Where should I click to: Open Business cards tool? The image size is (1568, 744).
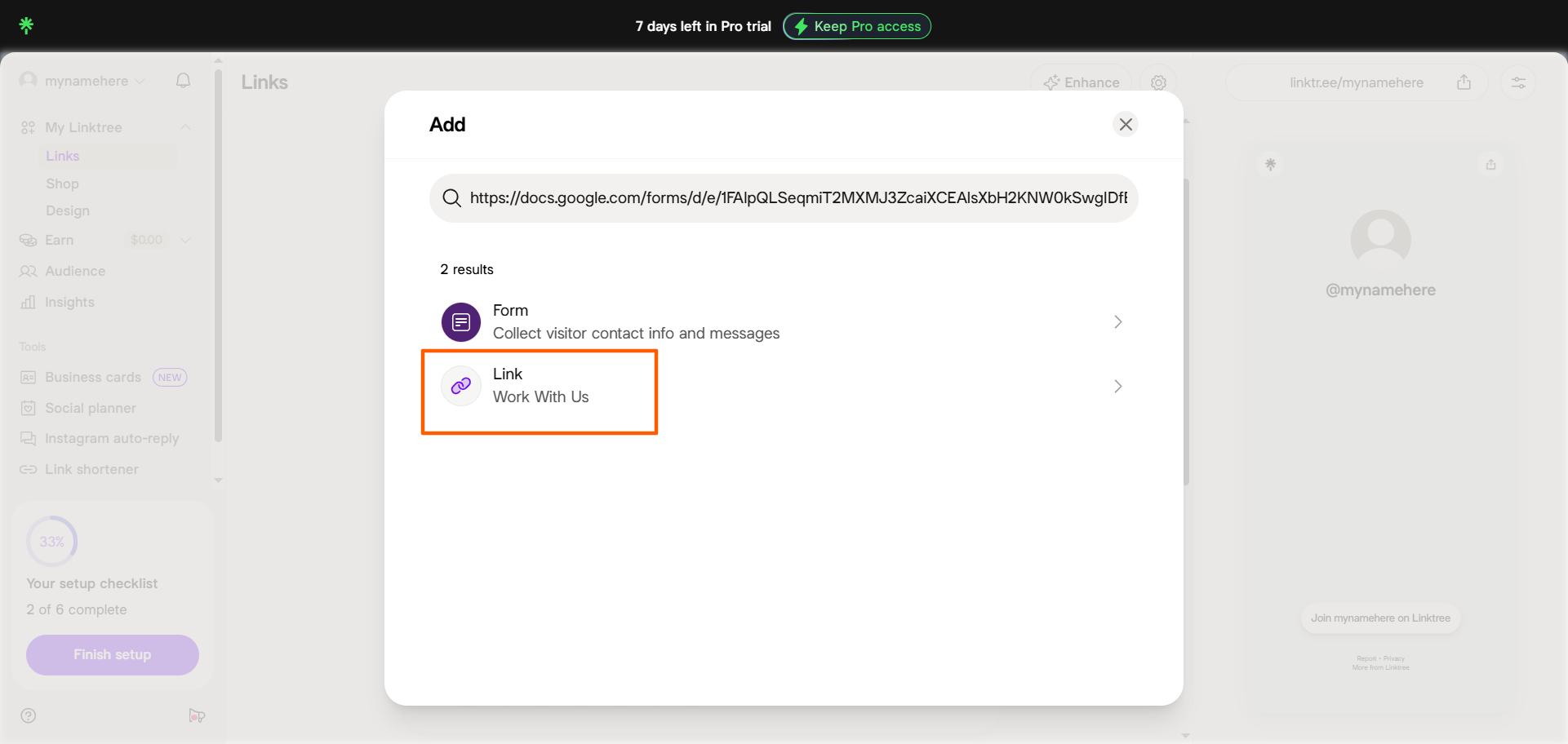click(93, 377)
